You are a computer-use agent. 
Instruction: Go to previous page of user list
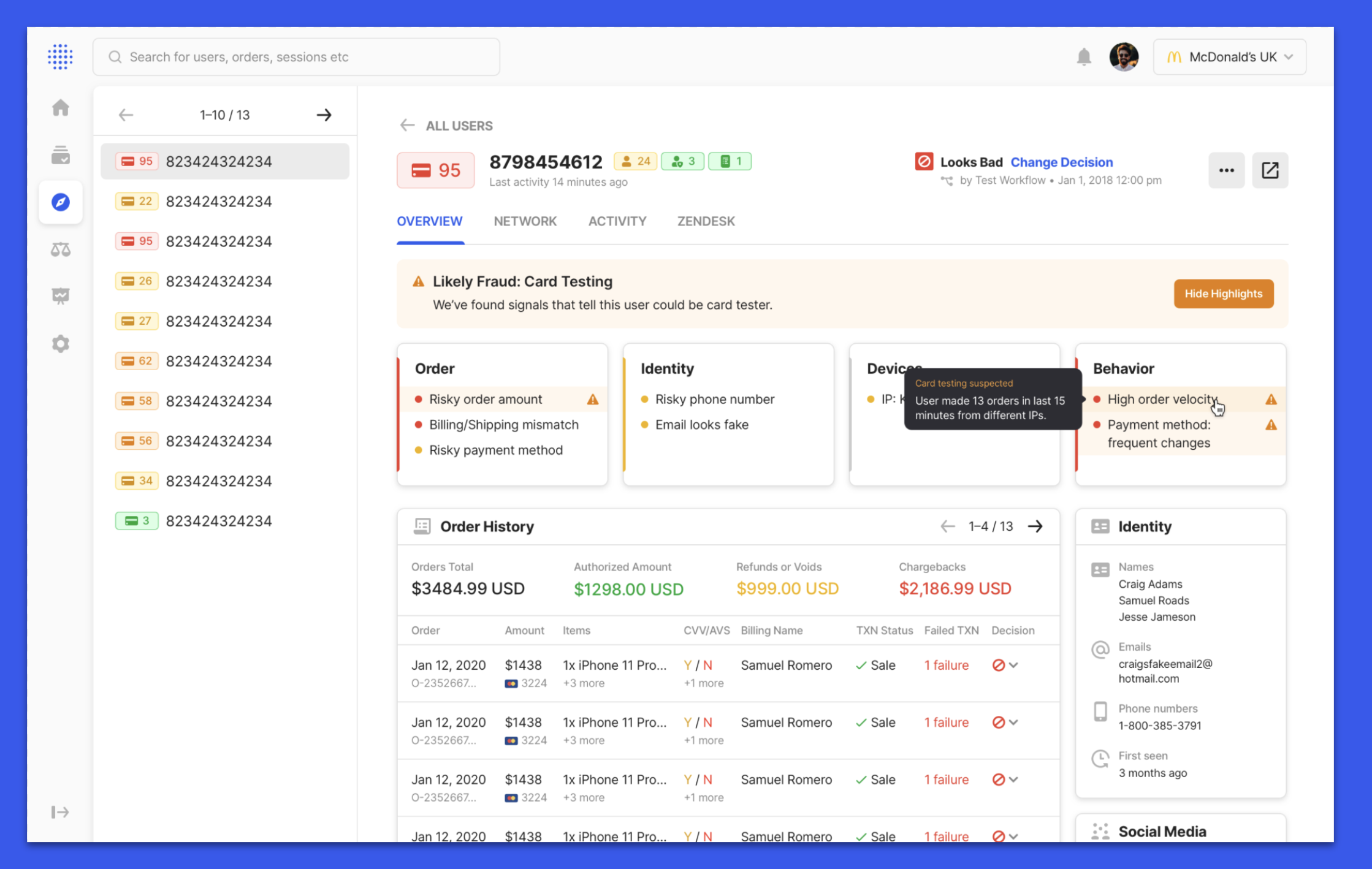(x=126, y=115)
